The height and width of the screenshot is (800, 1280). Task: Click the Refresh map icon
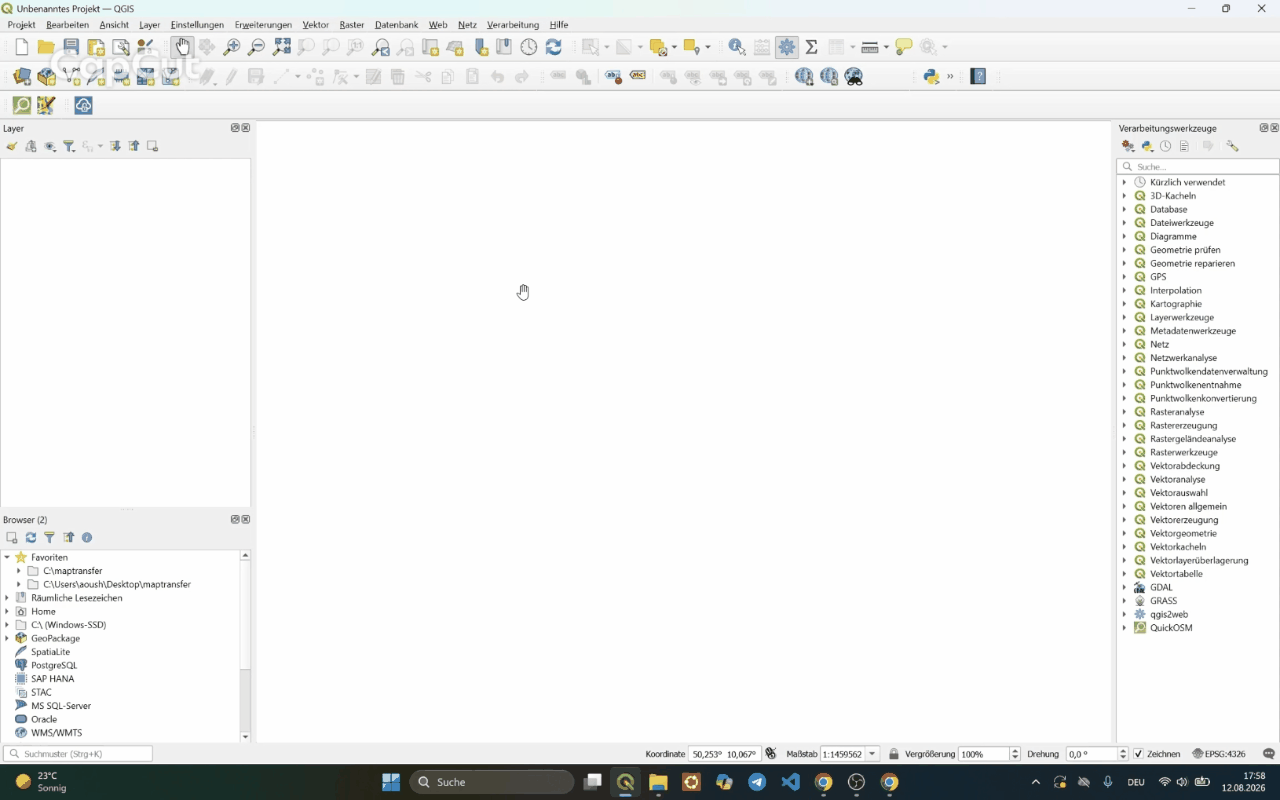553,47
